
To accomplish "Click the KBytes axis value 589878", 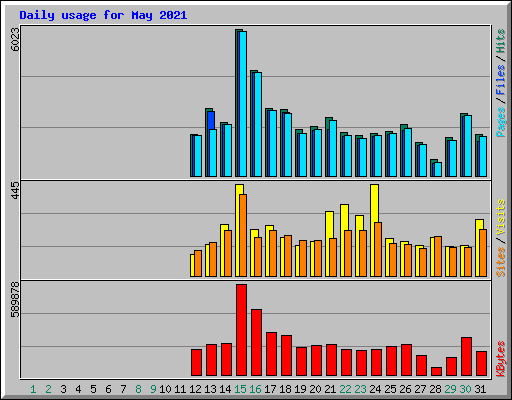I will 15,300.
